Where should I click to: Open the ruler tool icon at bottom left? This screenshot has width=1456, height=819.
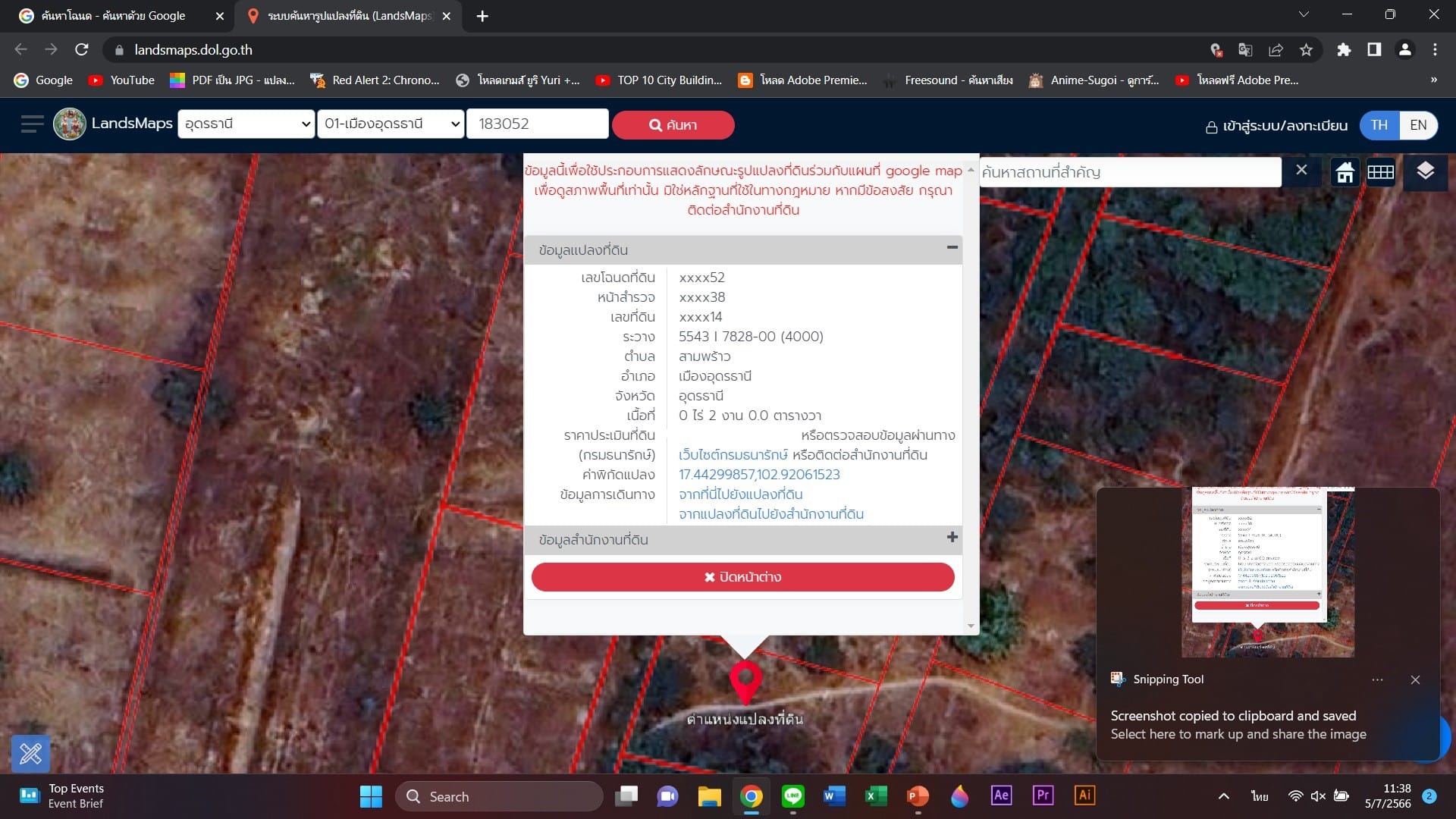pos(30,753)
